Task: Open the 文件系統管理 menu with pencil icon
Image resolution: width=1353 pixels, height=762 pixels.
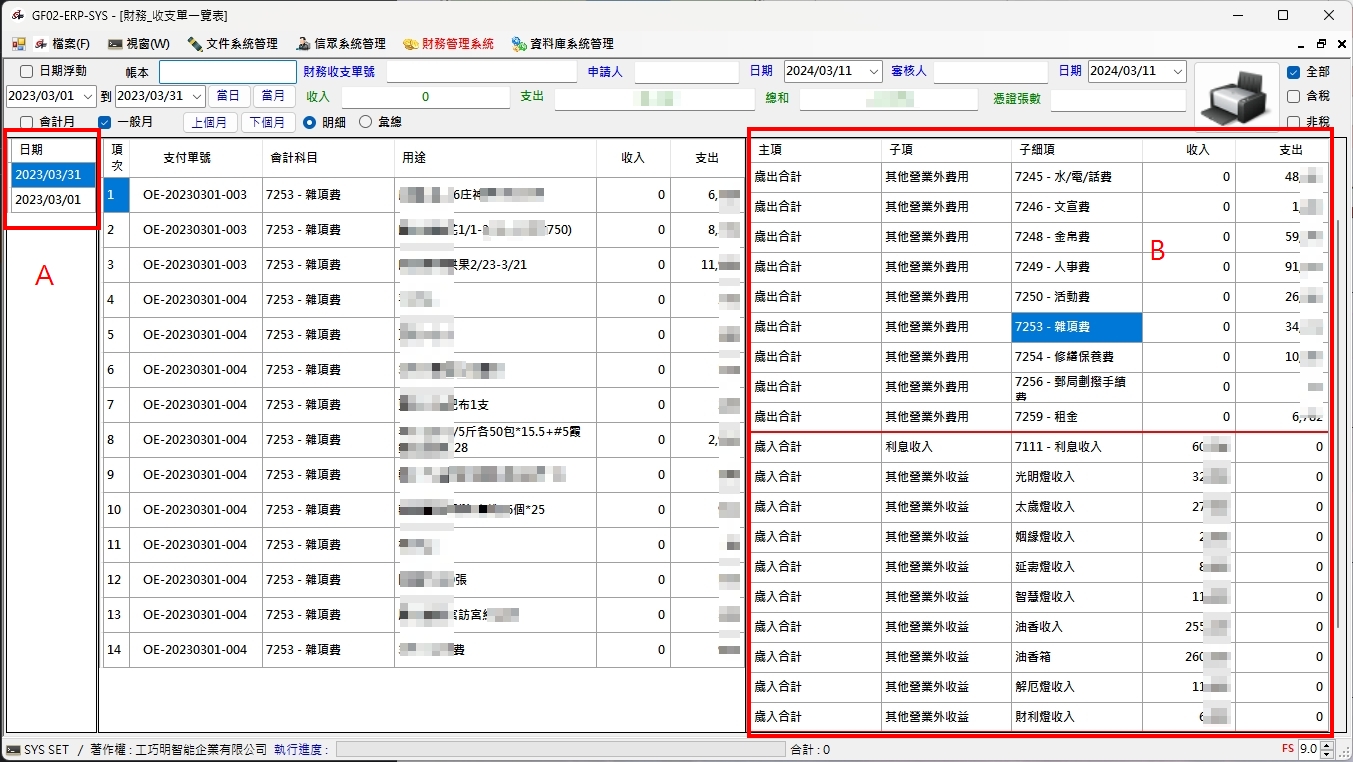Action: [x=232, y=44]
